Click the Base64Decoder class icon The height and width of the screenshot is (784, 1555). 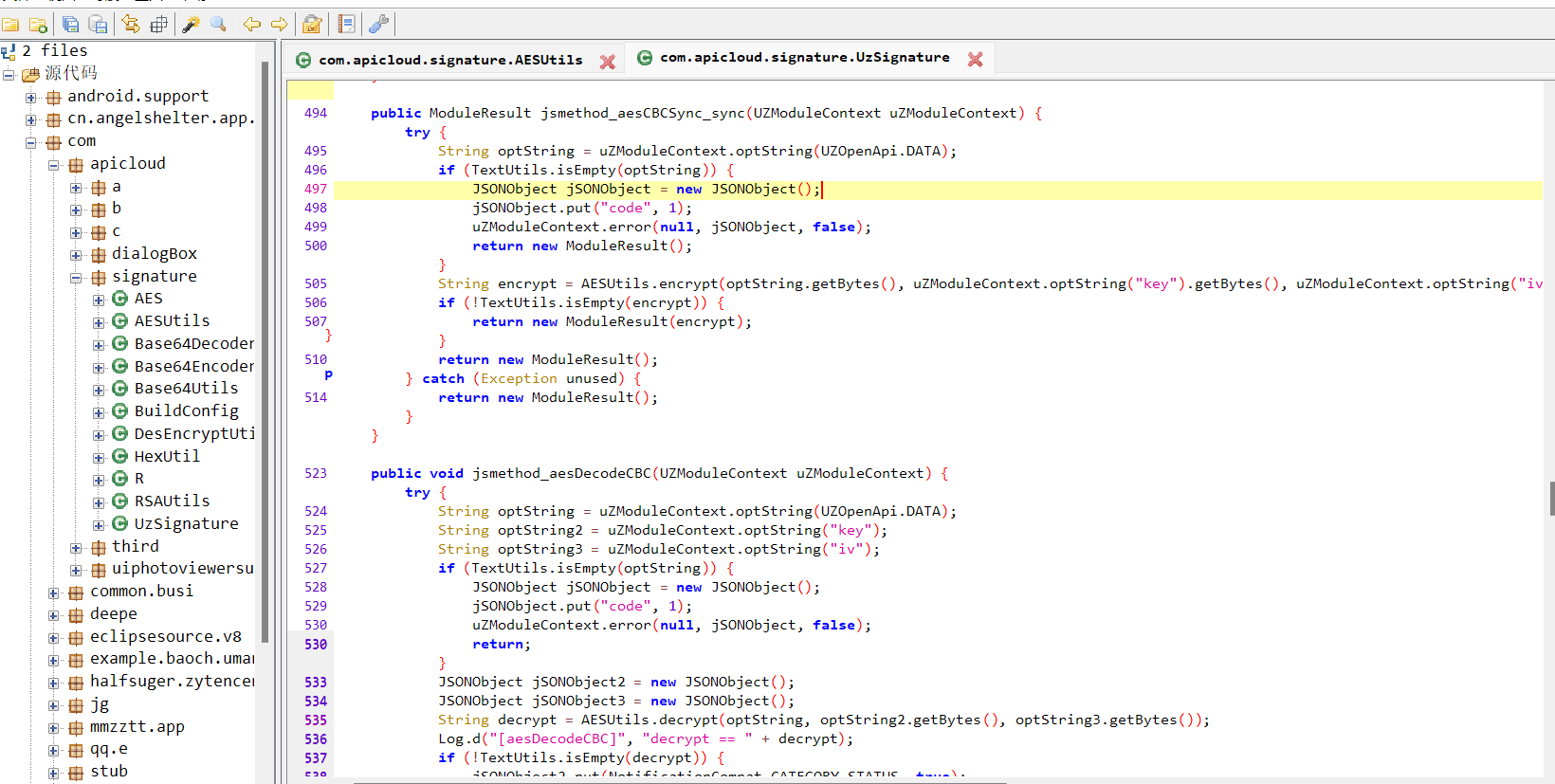click(x=120, y=343)
